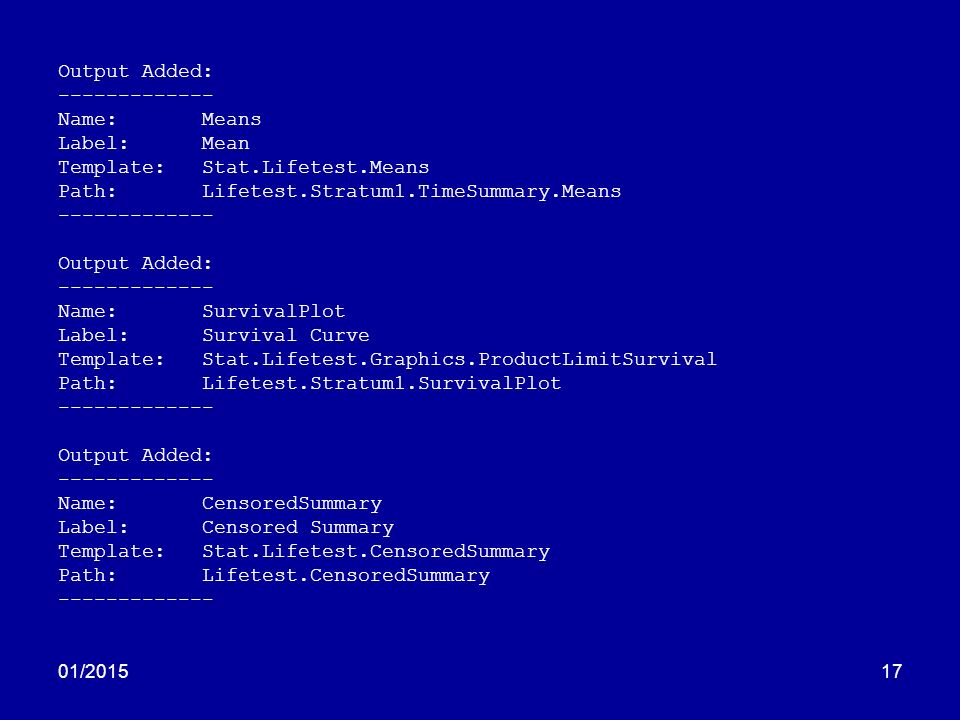Image resolution: width=960 pixels, height=720 pixels.
Task: Click template 'Stat.Lifetest.Graphics.ProductLimitSurvival'
Action: coord(459,359)
